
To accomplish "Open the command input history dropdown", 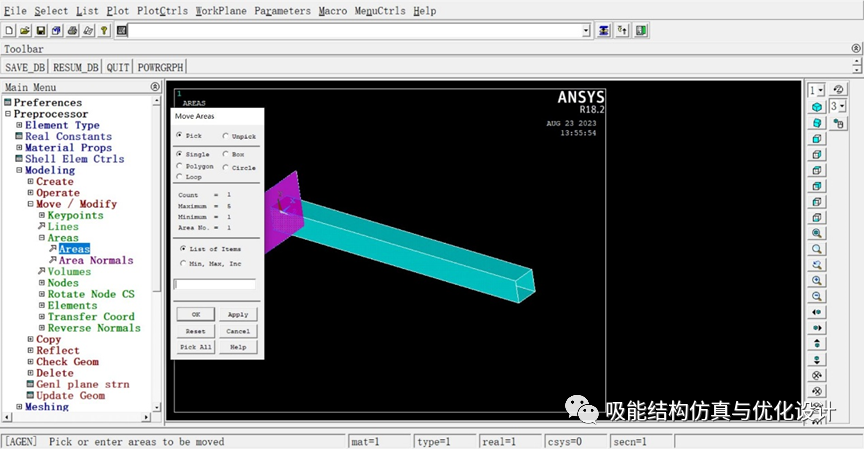I will [586, 31].
